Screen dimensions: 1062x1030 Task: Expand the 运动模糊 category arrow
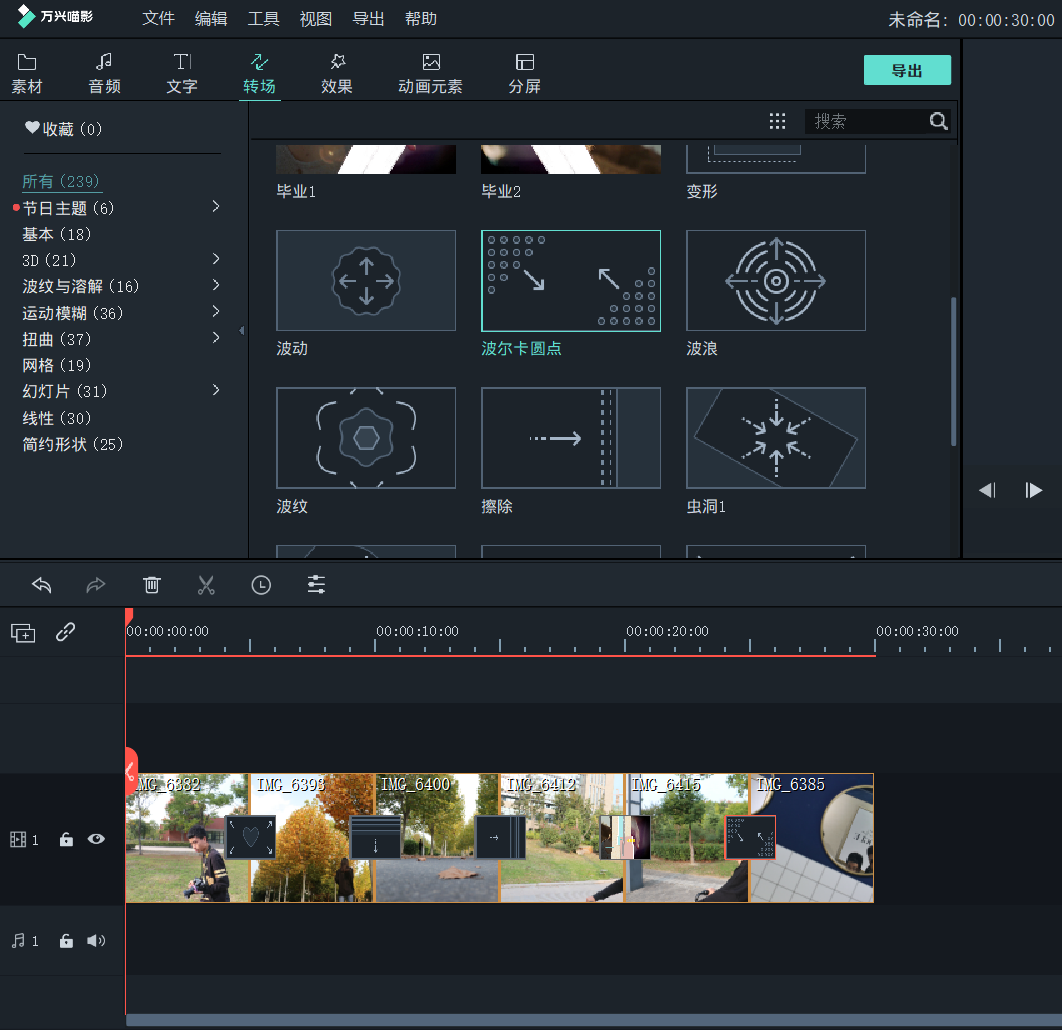pyautogui.click(x=216, y=312)
